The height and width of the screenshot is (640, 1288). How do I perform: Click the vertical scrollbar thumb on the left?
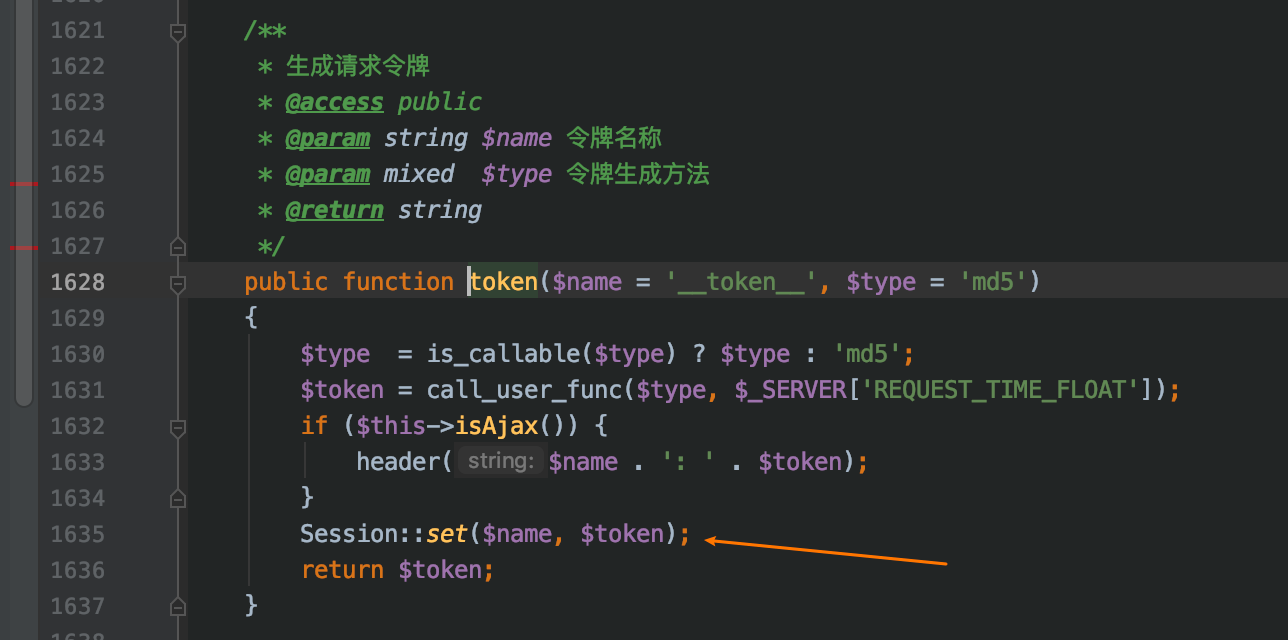click(x=23, y=200)
